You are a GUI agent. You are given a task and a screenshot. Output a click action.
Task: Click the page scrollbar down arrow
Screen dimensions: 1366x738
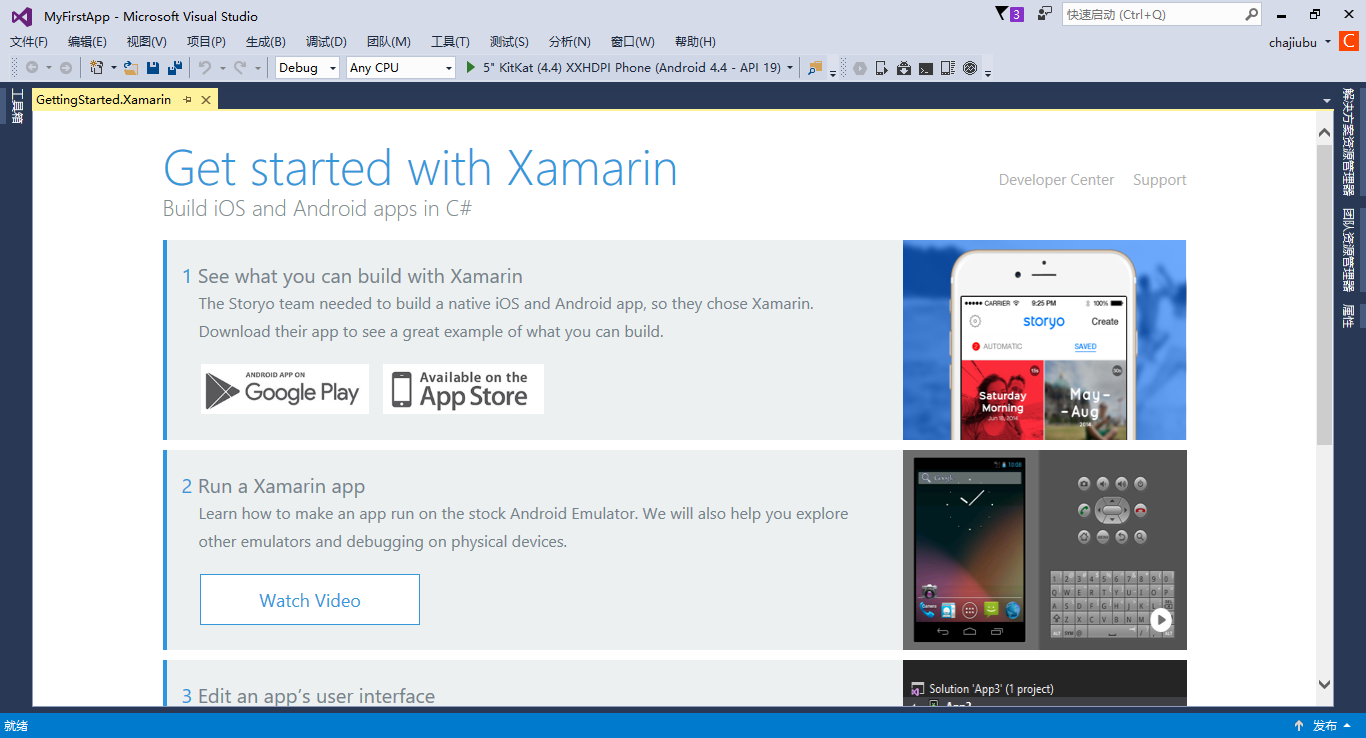pos(1325,685)
